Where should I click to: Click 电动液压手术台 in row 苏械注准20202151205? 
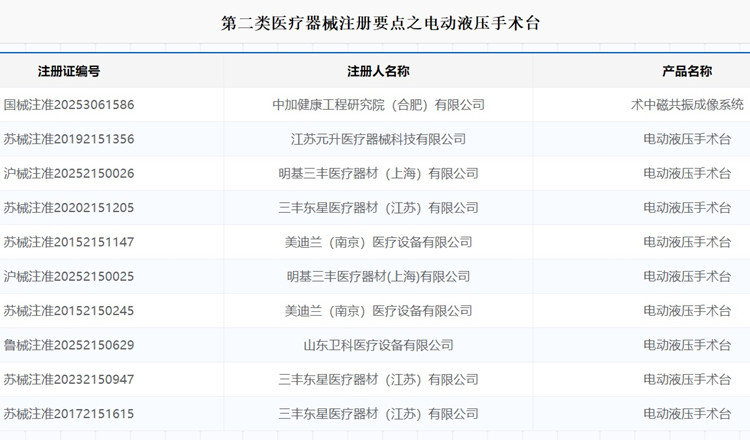click(687, 208)
